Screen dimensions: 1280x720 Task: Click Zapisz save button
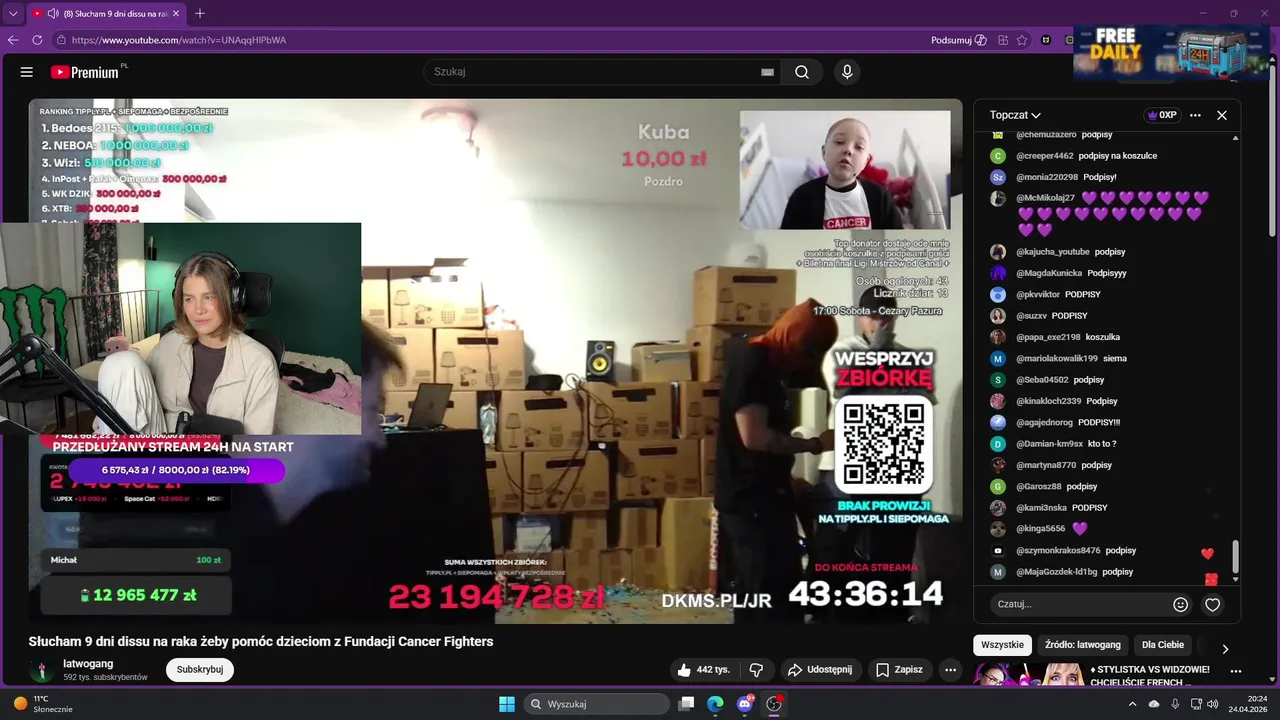pyautogui.click(x=900, y=669)
